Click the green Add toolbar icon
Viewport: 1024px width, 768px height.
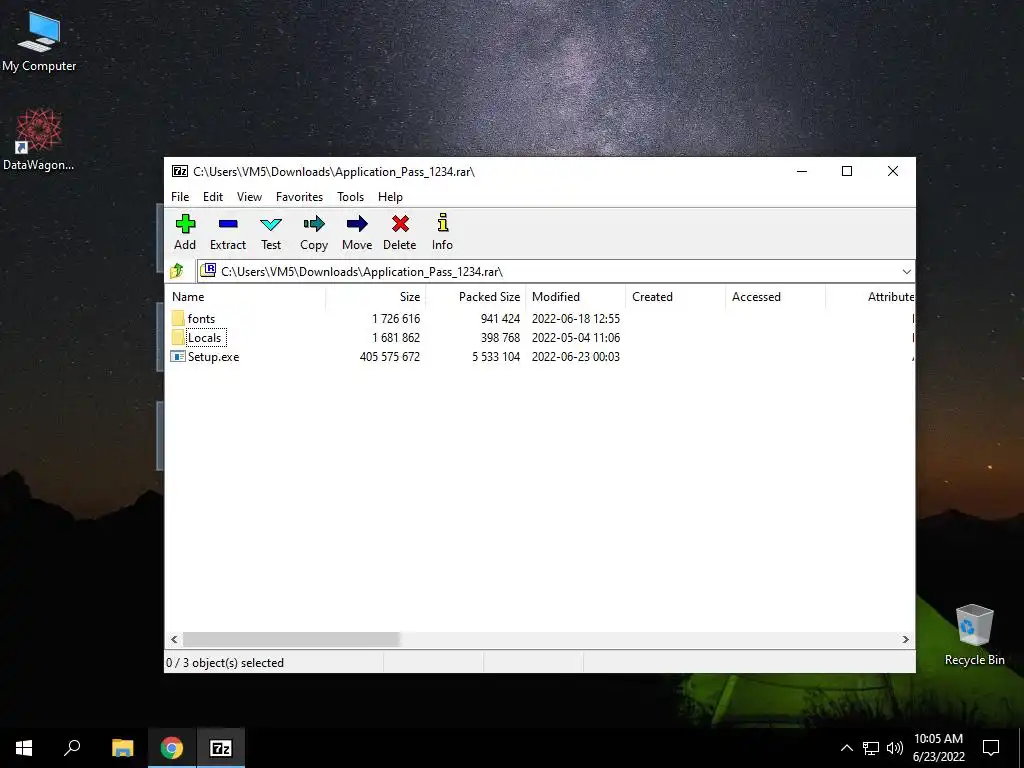click(185, 224)
